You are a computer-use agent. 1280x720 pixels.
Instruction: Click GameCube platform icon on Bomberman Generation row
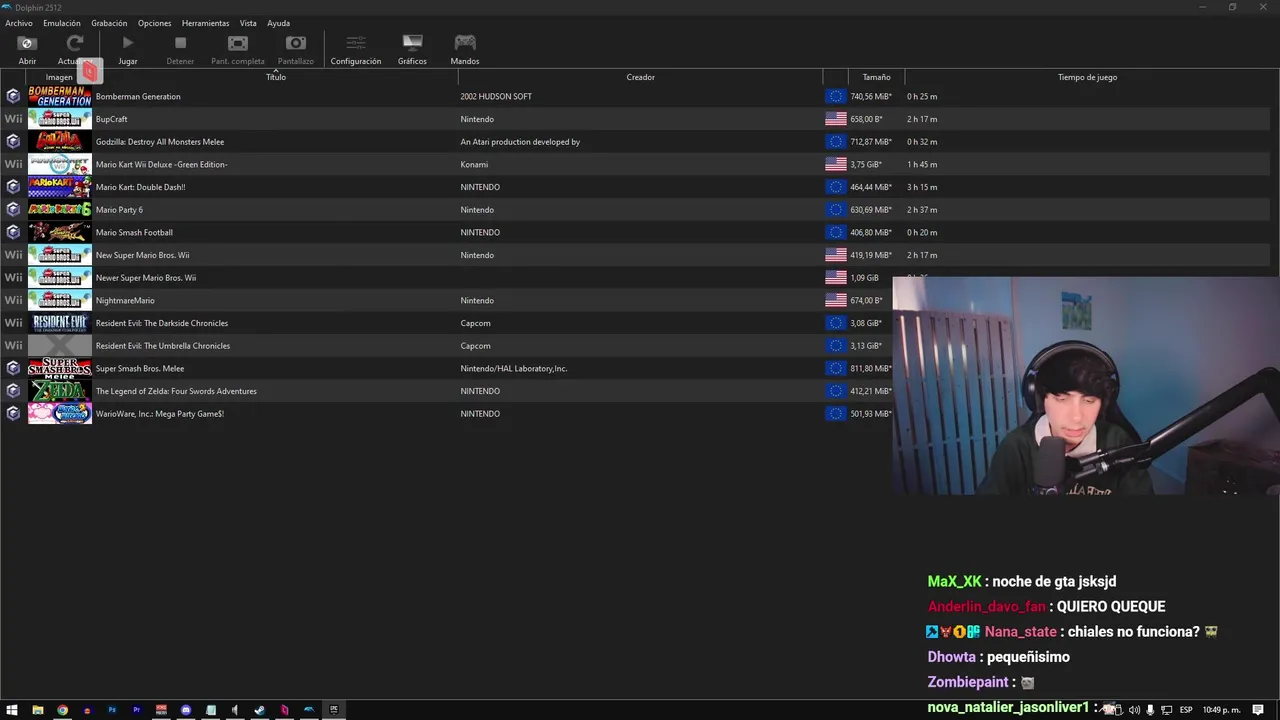coord(13,96)
